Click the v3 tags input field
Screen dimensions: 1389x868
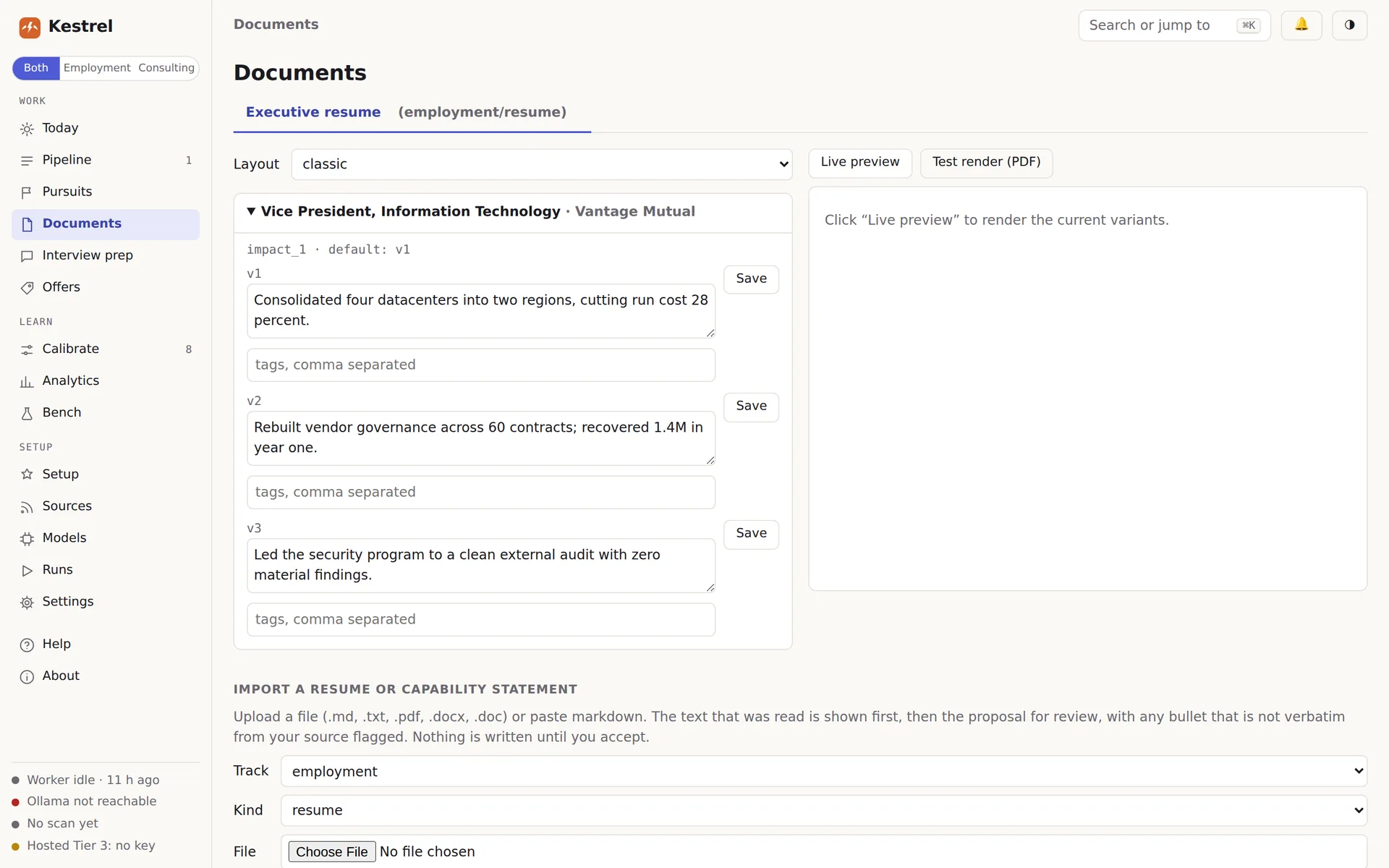481,620
